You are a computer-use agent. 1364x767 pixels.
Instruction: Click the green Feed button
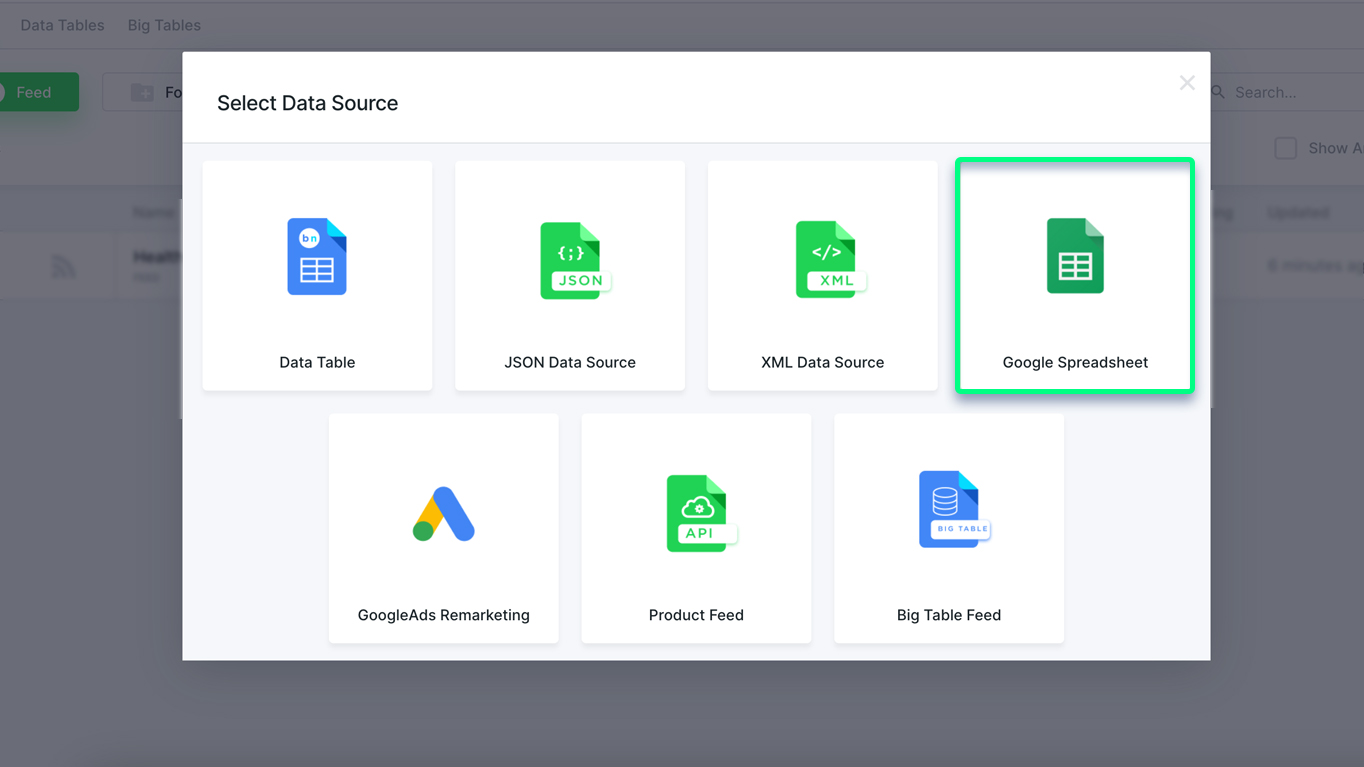[x=38, y=92]
